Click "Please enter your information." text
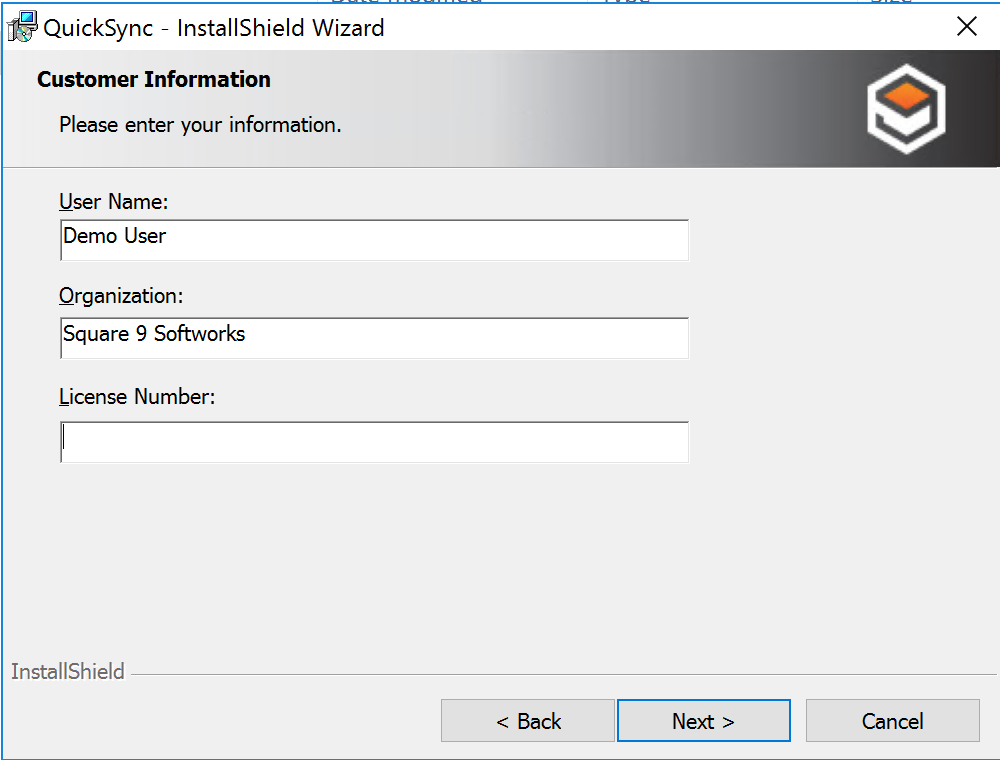This screenshot has height=760, width=1000. pos(200,124)
